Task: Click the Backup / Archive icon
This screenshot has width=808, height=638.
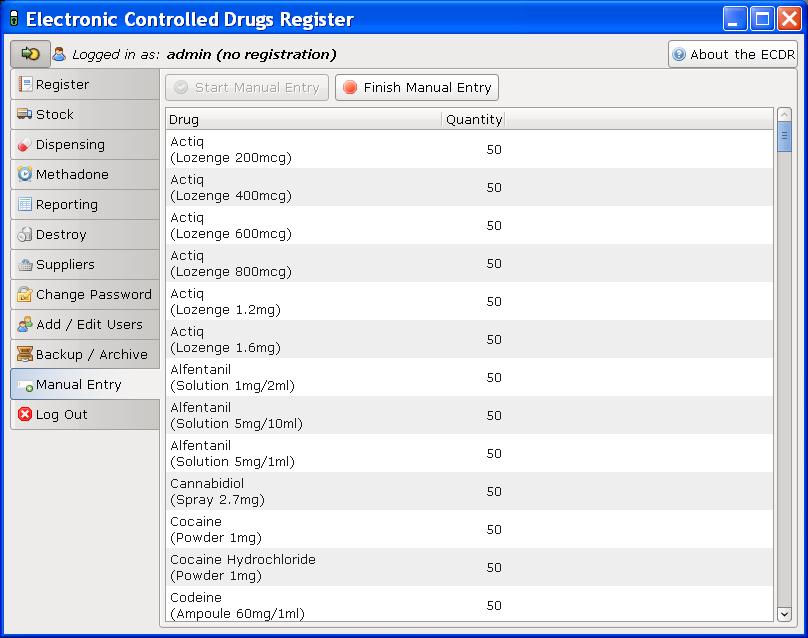Action: pos(25,355)
